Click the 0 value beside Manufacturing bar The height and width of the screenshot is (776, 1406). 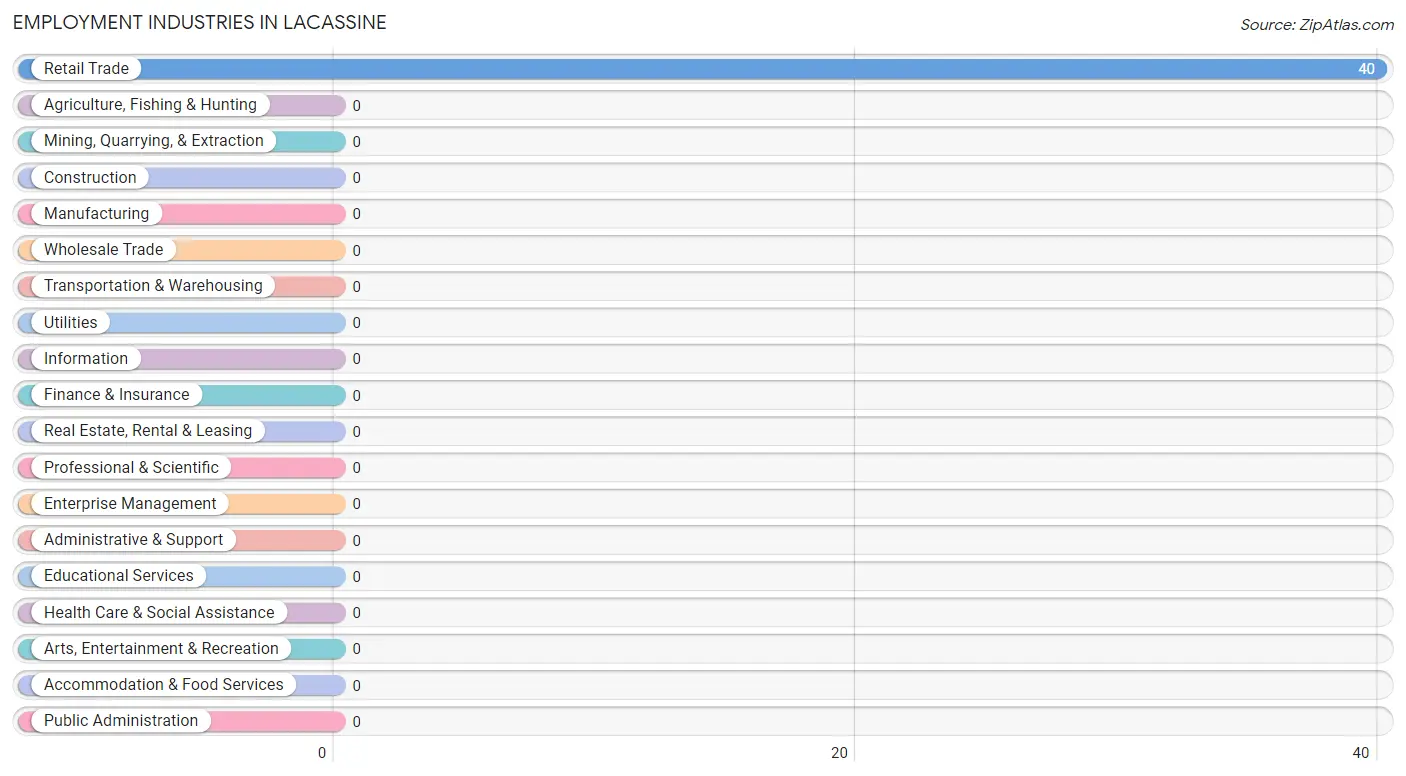click(x=356, y=214)
